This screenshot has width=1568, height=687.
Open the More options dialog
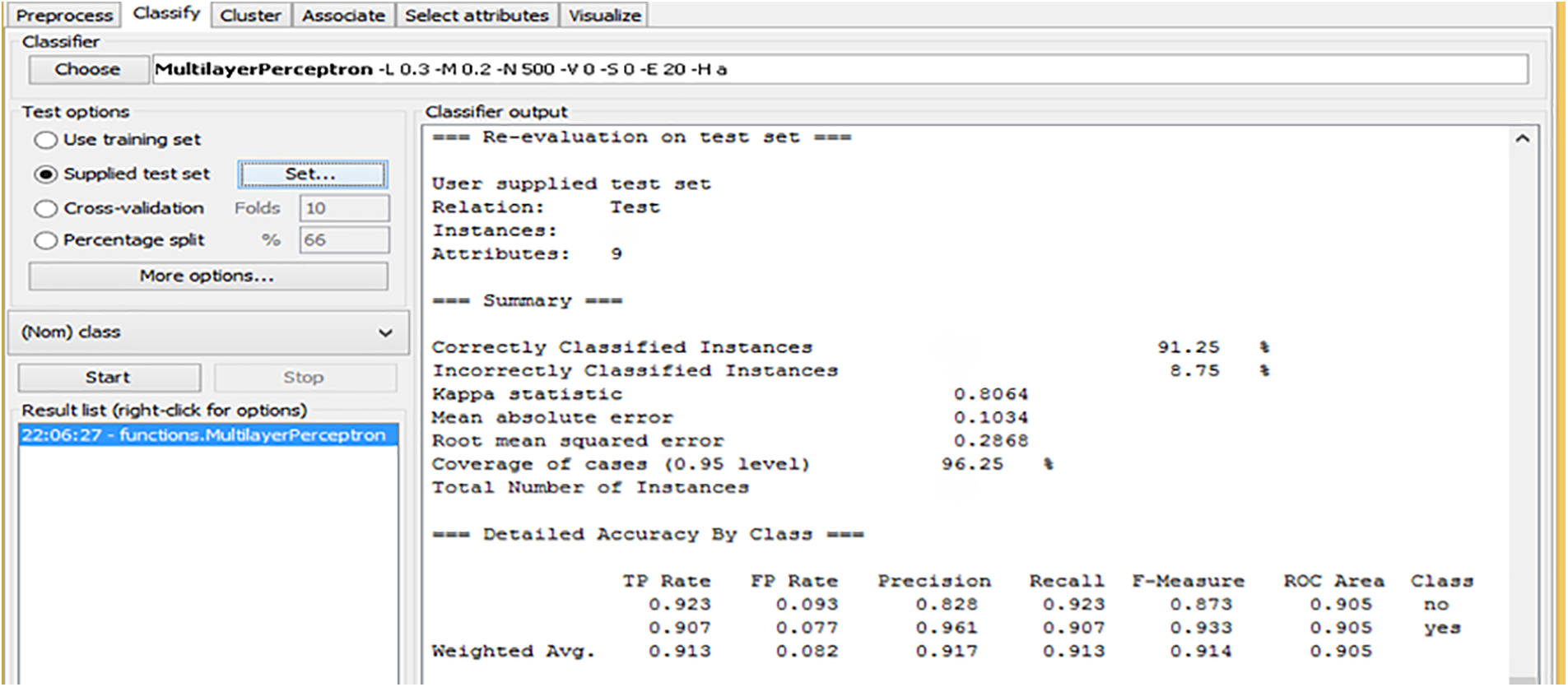pyautogui.click(x=207, y=276)
